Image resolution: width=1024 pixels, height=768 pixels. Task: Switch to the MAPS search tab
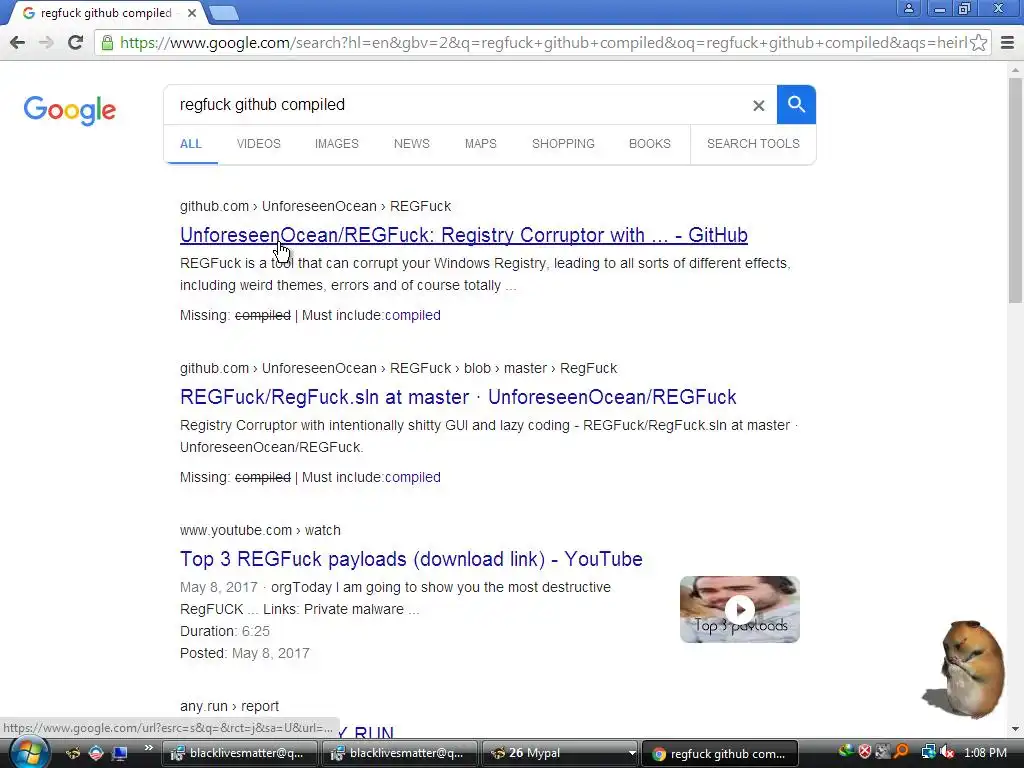[481, 144]
